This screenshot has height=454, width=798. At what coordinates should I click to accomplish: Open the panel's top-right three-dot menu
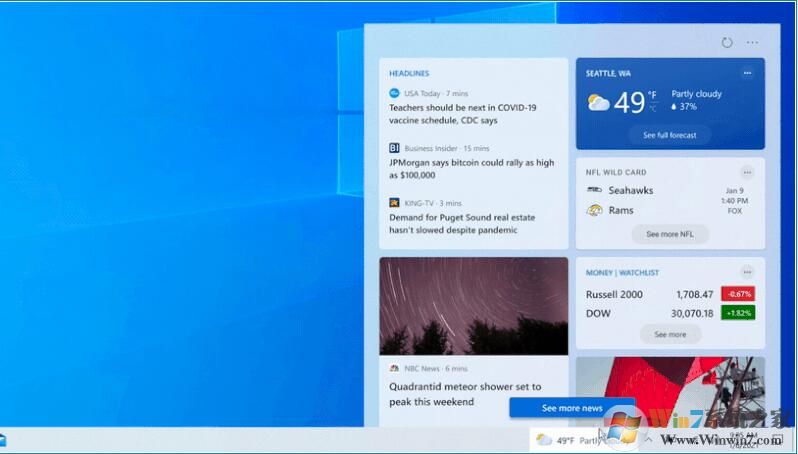pos(752,43)
